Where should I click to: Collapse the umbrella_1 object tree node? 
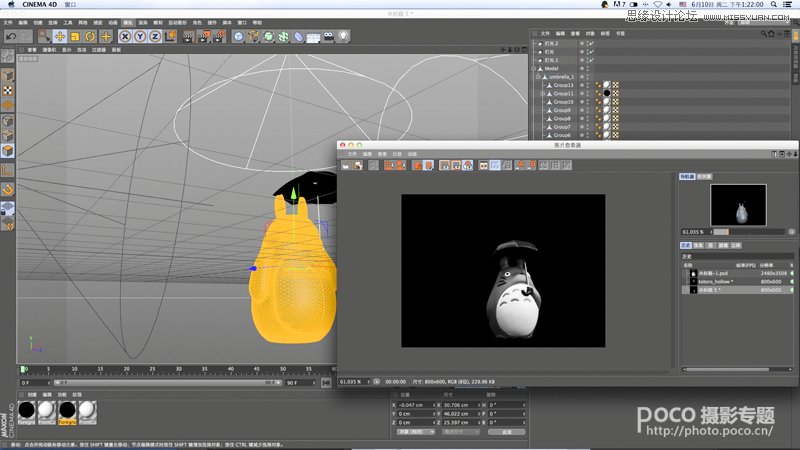[x=537, y=77]
